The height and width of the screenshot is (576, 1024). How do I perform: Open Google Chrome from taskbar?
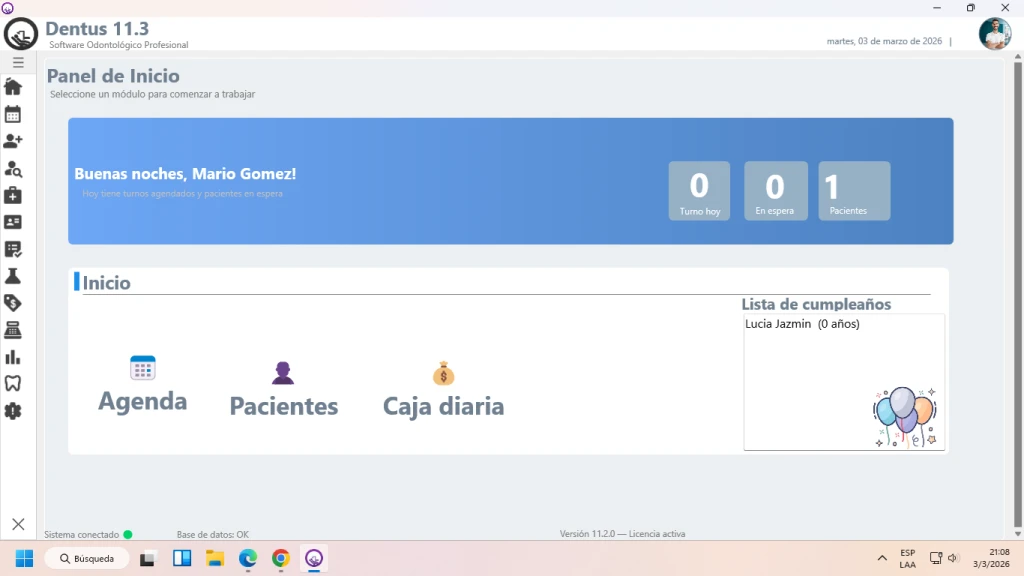281,558
